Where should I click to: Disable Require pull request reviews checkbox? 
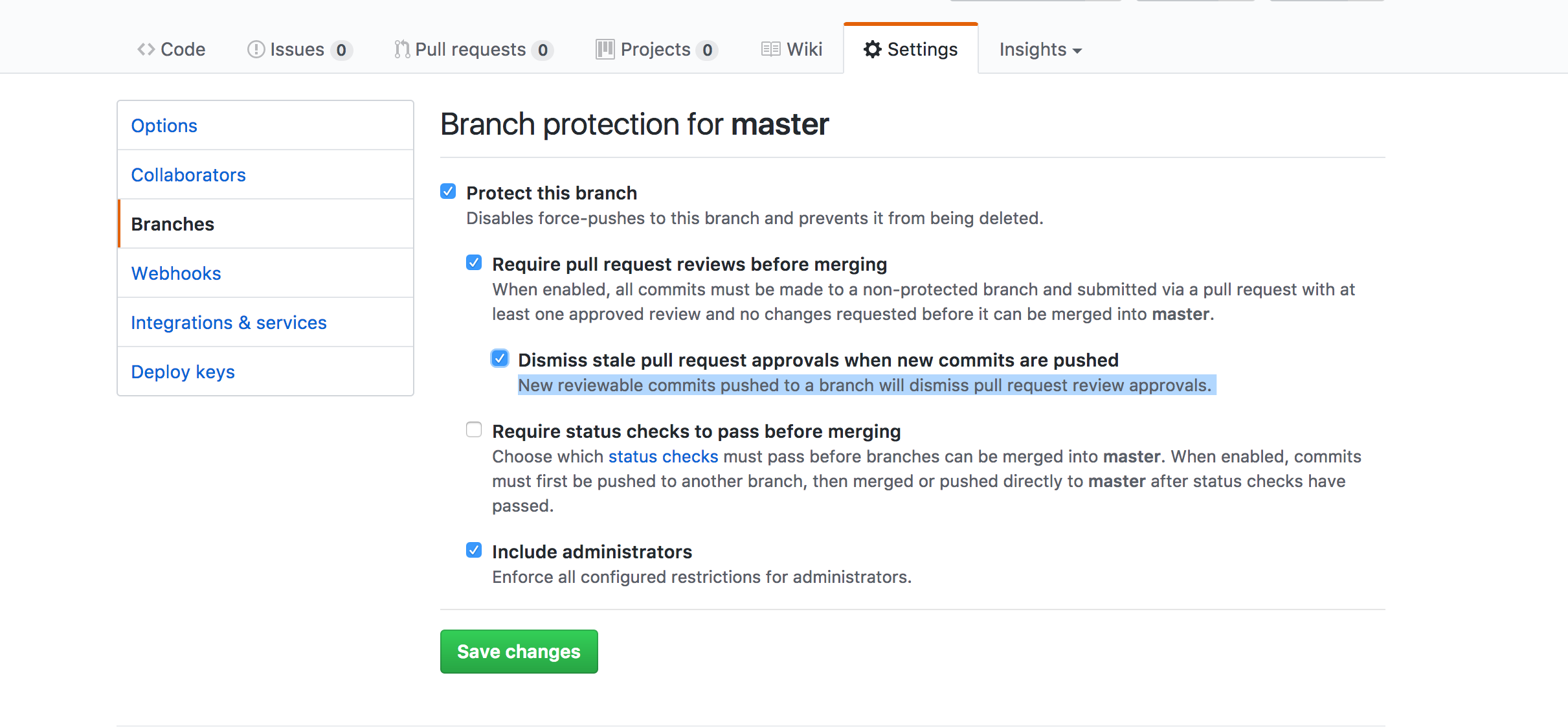[x=475, y=263]
